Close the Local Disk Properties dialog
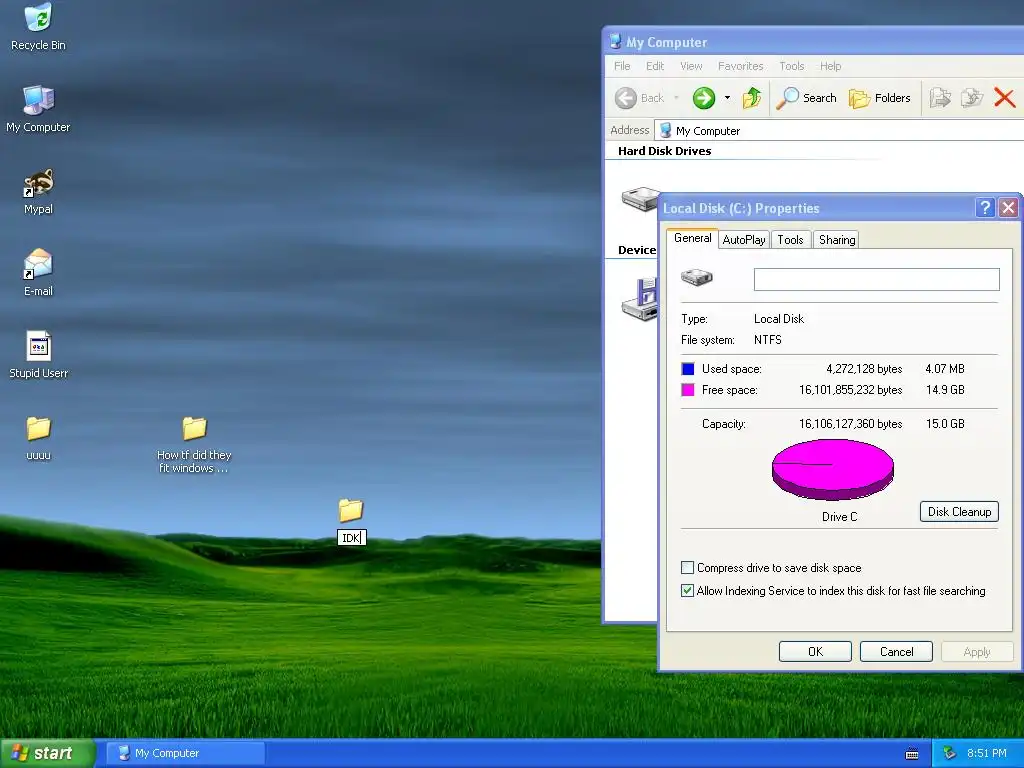Image resolution: width=1024 pixels, height=768 pixels. pos(1008,208)
